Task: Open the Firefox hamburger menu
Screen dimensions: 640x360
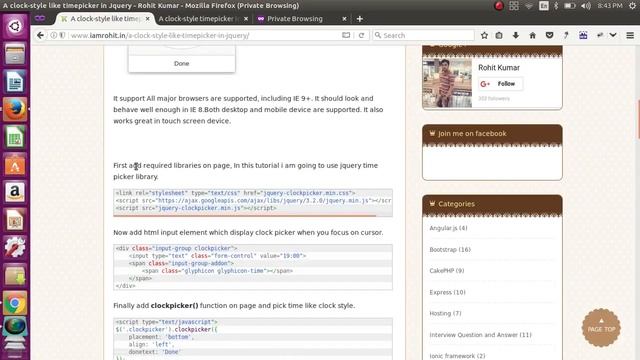Action: click(x=630, y=36)
